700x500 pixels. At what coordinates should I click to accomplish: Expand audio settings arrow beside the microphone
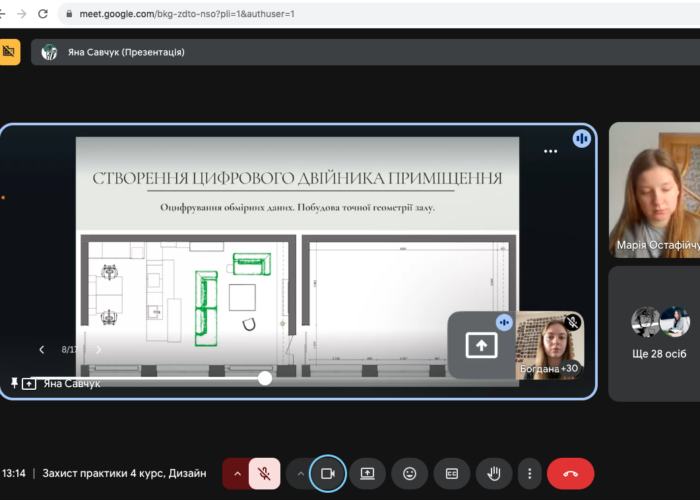pyautogui.click(x=237, y=473)
